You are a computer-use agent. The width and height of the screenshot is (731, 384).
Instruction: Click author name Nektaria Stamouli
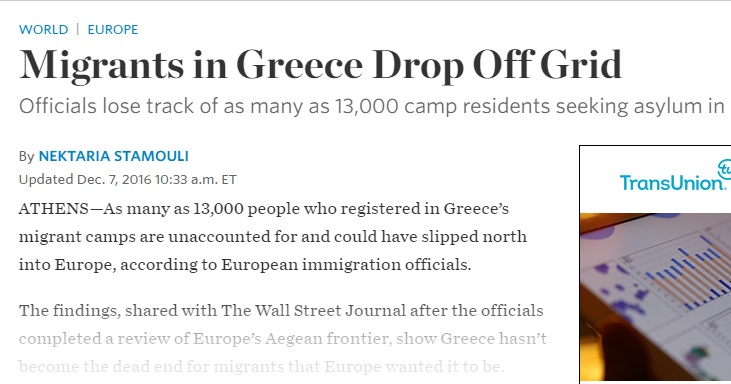(x=114, y=156)
